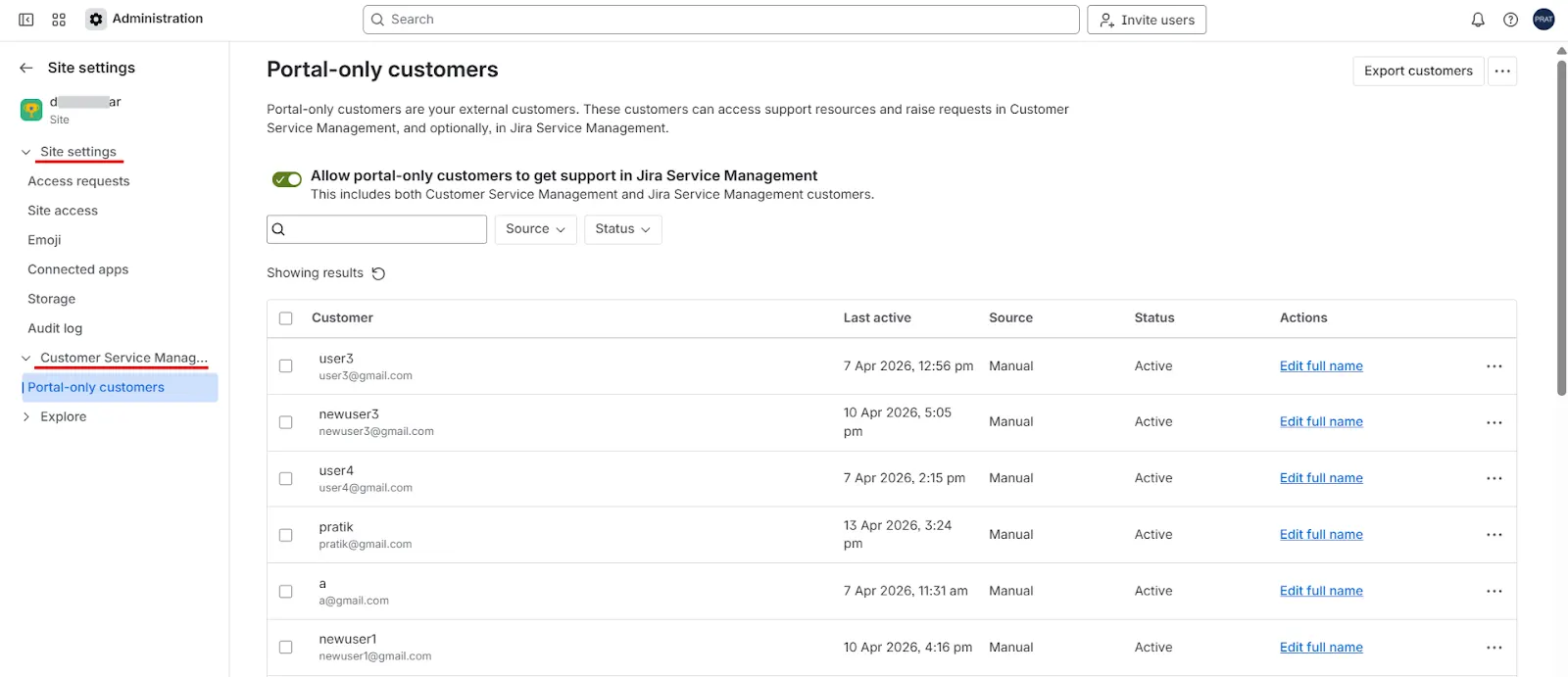Open Access requests page

pos(78,181)
